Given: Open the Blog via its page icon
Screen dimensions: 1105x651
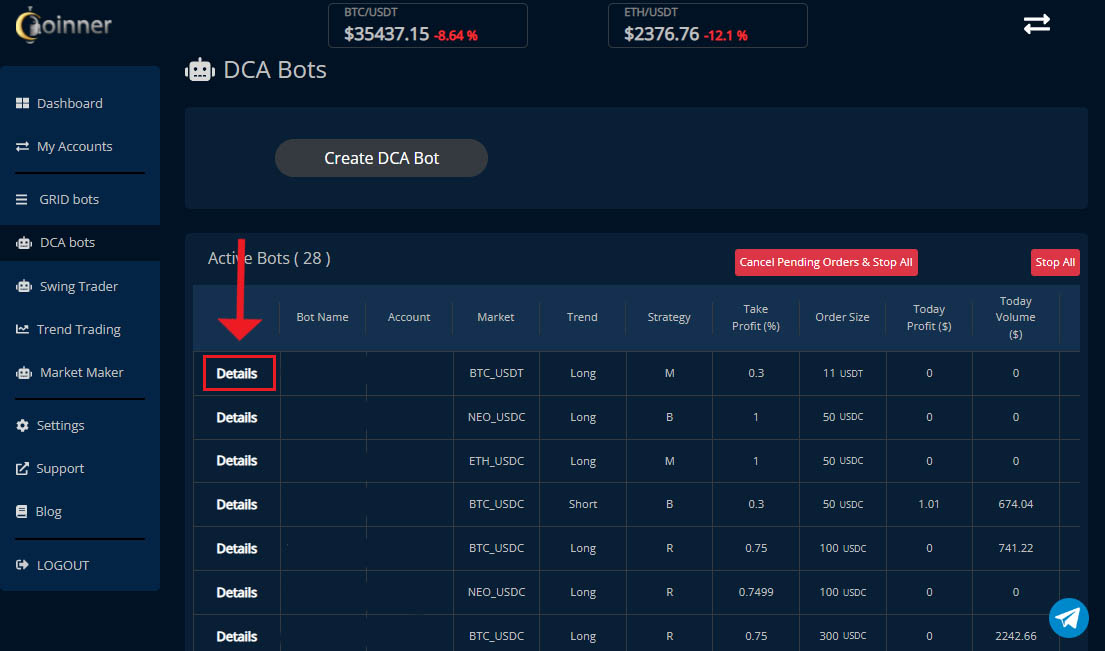Looking at the screenshot, I should (20, 511).
